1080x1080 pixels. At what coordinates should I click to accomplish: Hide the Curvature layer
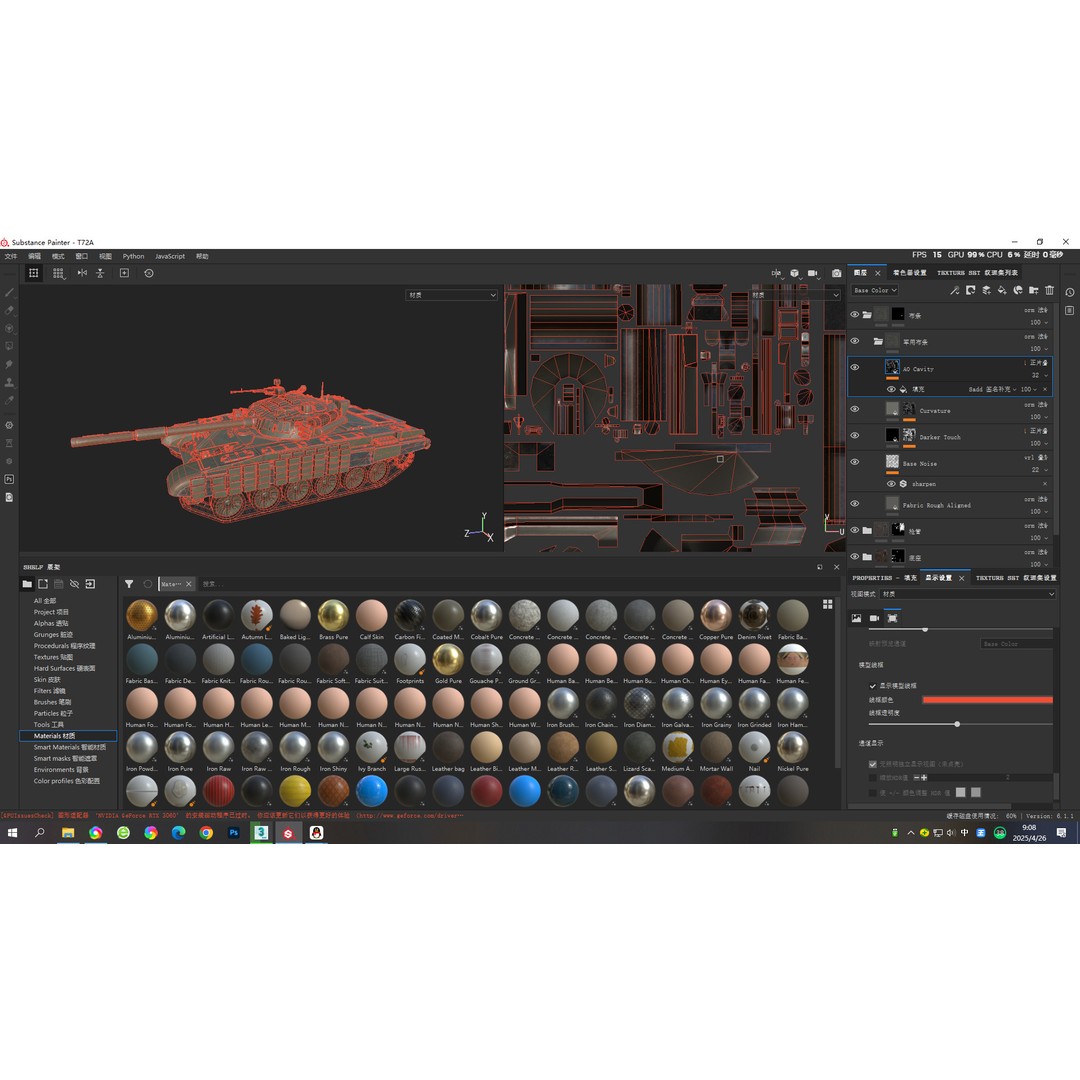point(855,409)
